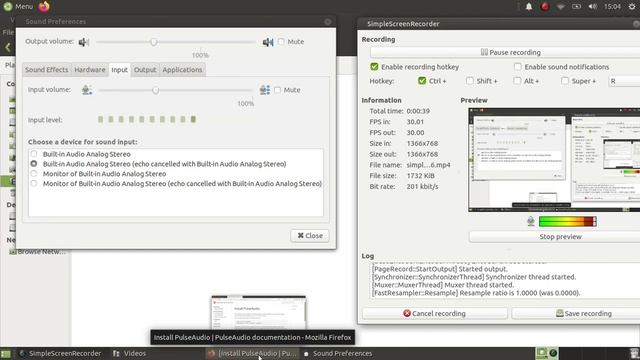The image size is (640, 360).
Task: Click the high input volume microphone icon
Action: coord(265,90)
